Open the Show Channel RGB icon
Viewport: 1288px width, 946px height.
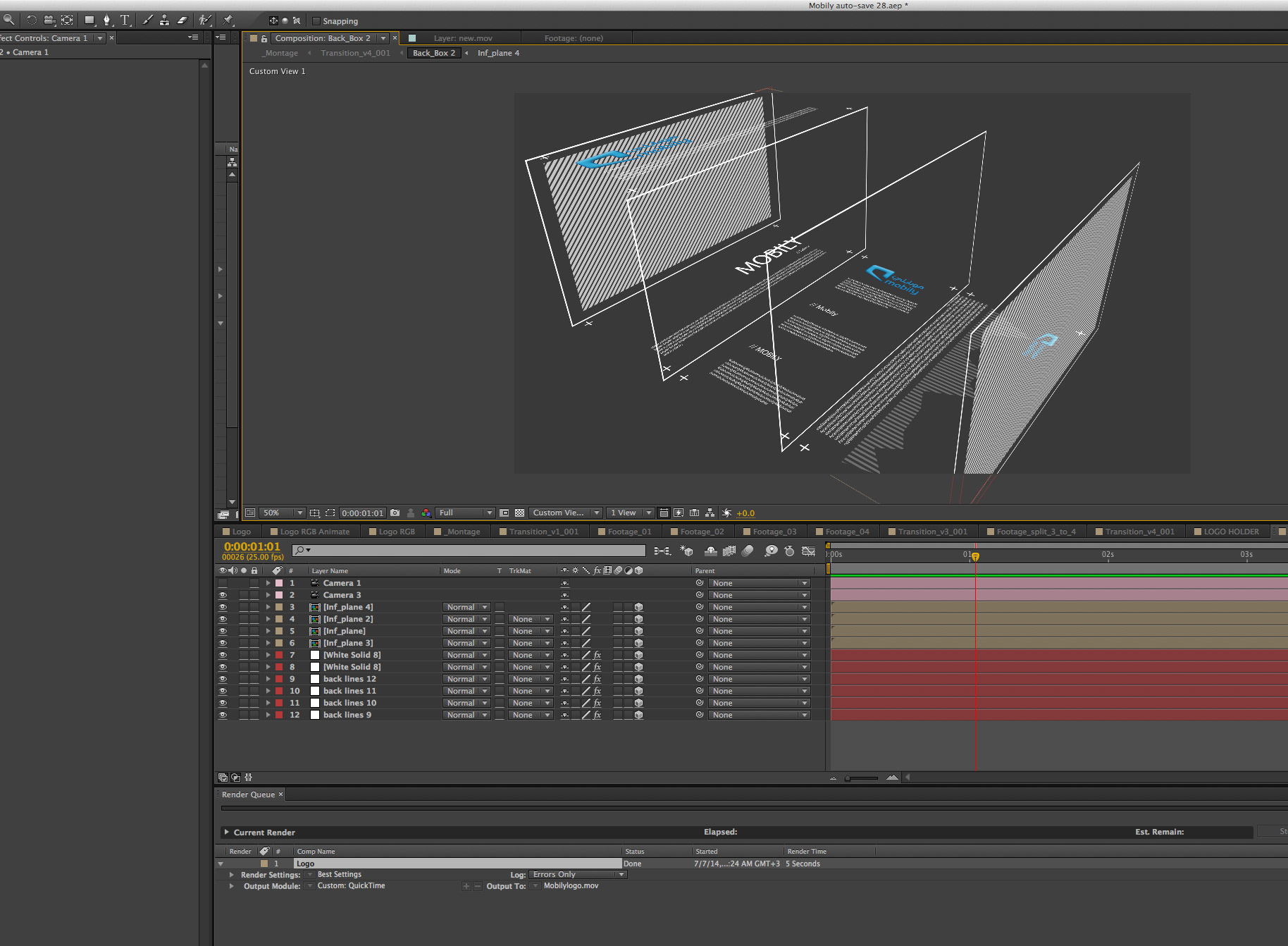pos(426,512)
